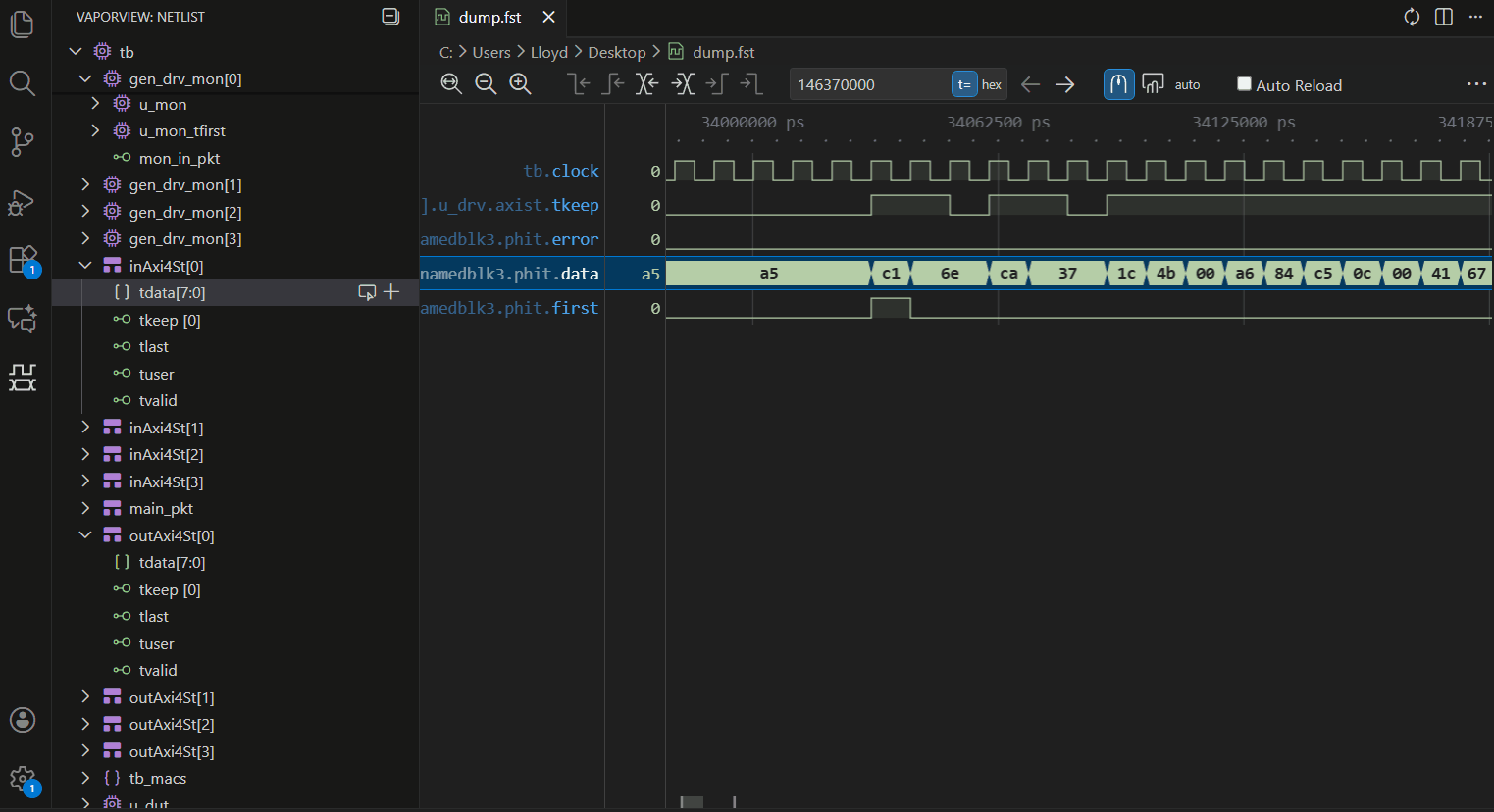Click the horizontal scrollbar thumb in waveform

point(692,802)
